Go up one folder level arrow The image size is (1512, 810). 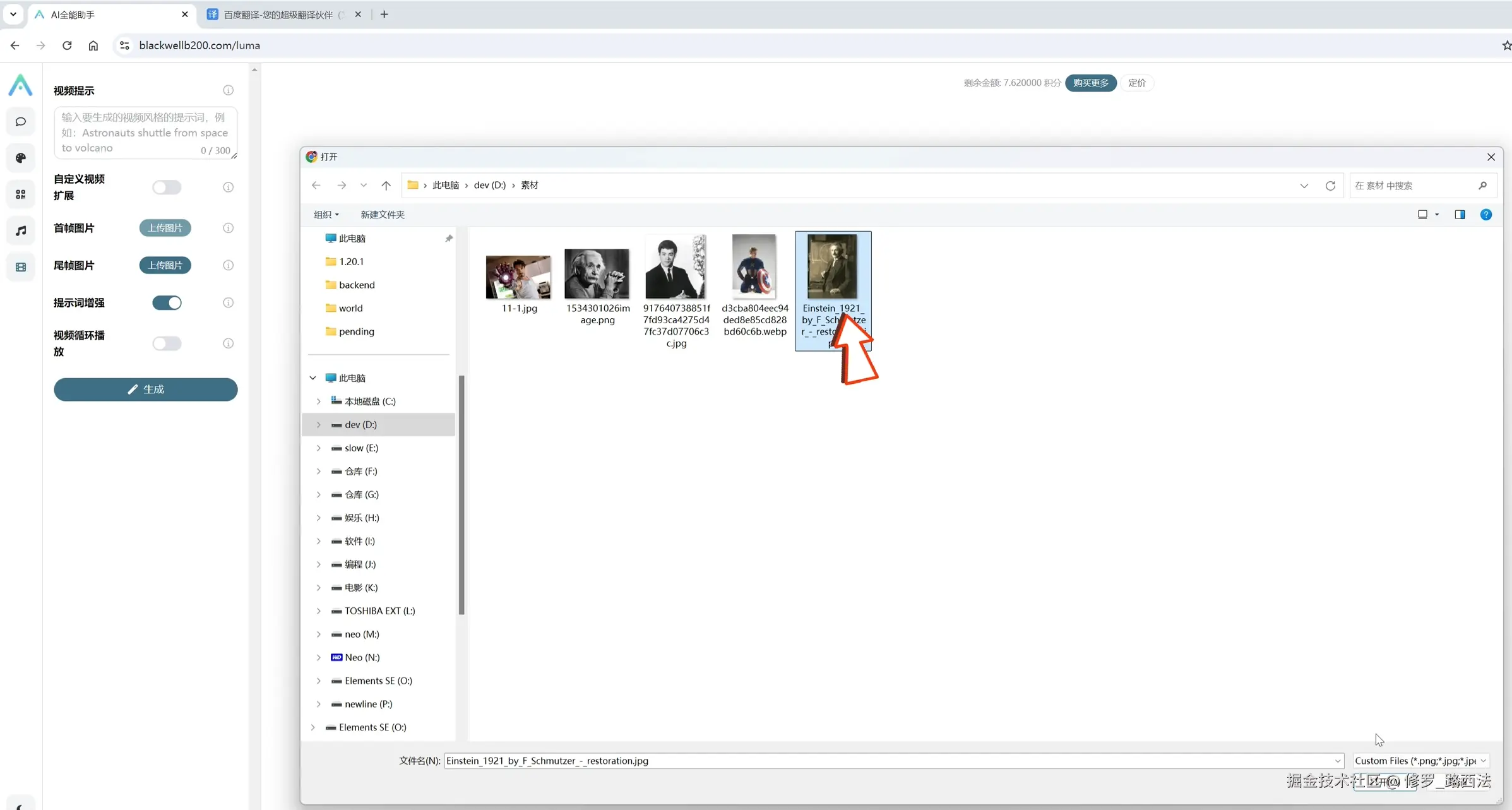point(386,186)
